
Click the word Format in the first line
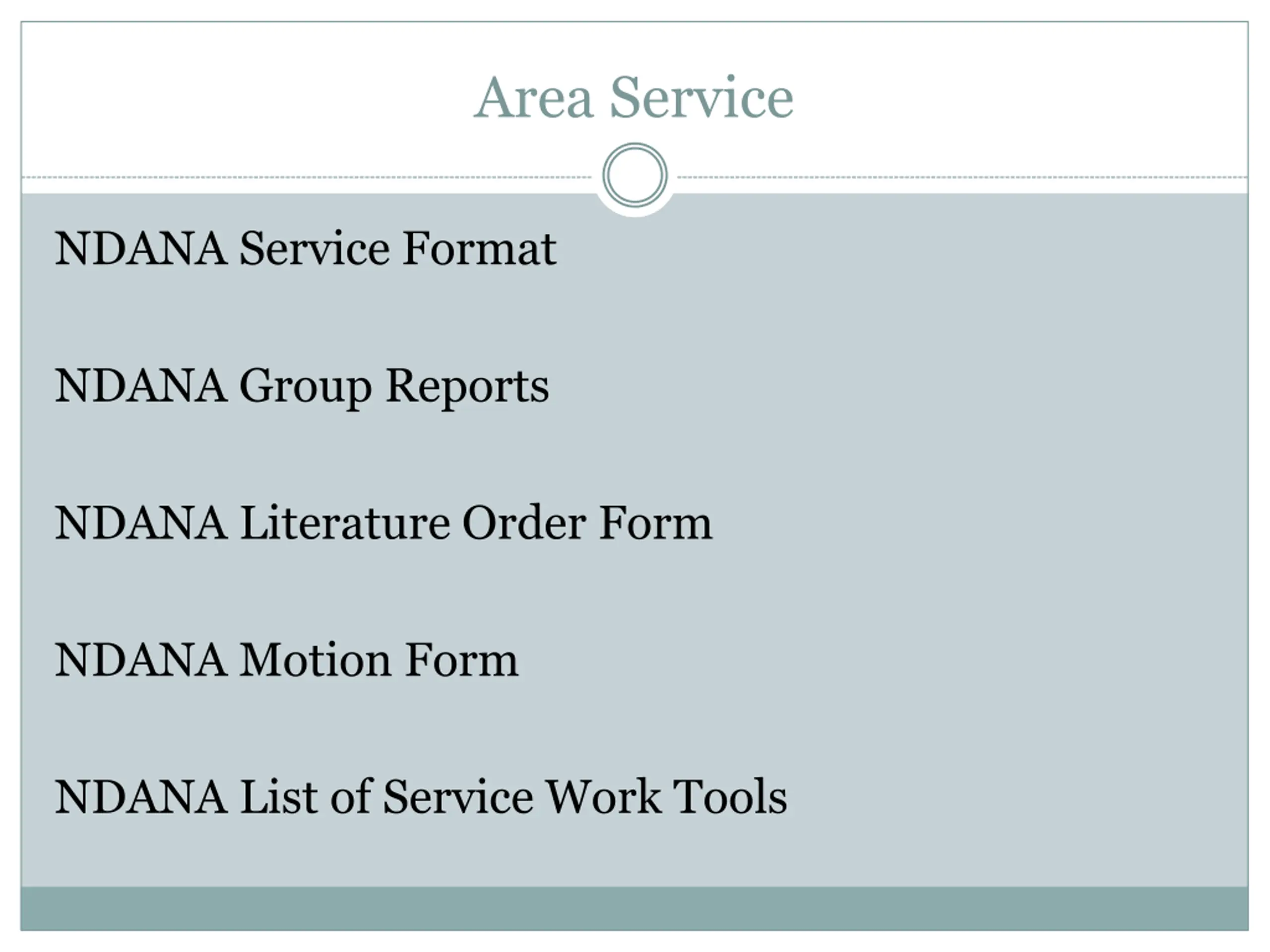coord(479,248)
